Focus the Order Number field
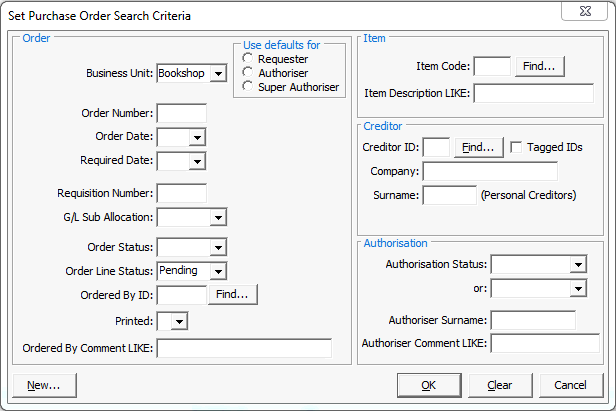Screen dimensions: 616x411 click(x=182, y=114)
